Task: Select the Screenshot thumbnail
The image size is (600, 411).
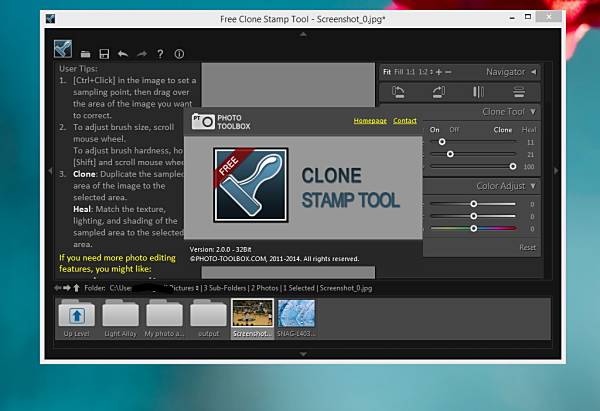Action: [253, 319]
